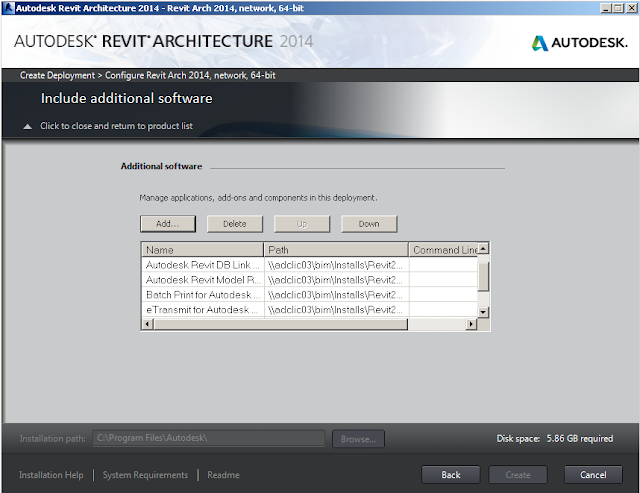Click the horizontal scrollbar thumb of the list
The width and height of the screenshot is (640, 493).
(x=280, y=324)
